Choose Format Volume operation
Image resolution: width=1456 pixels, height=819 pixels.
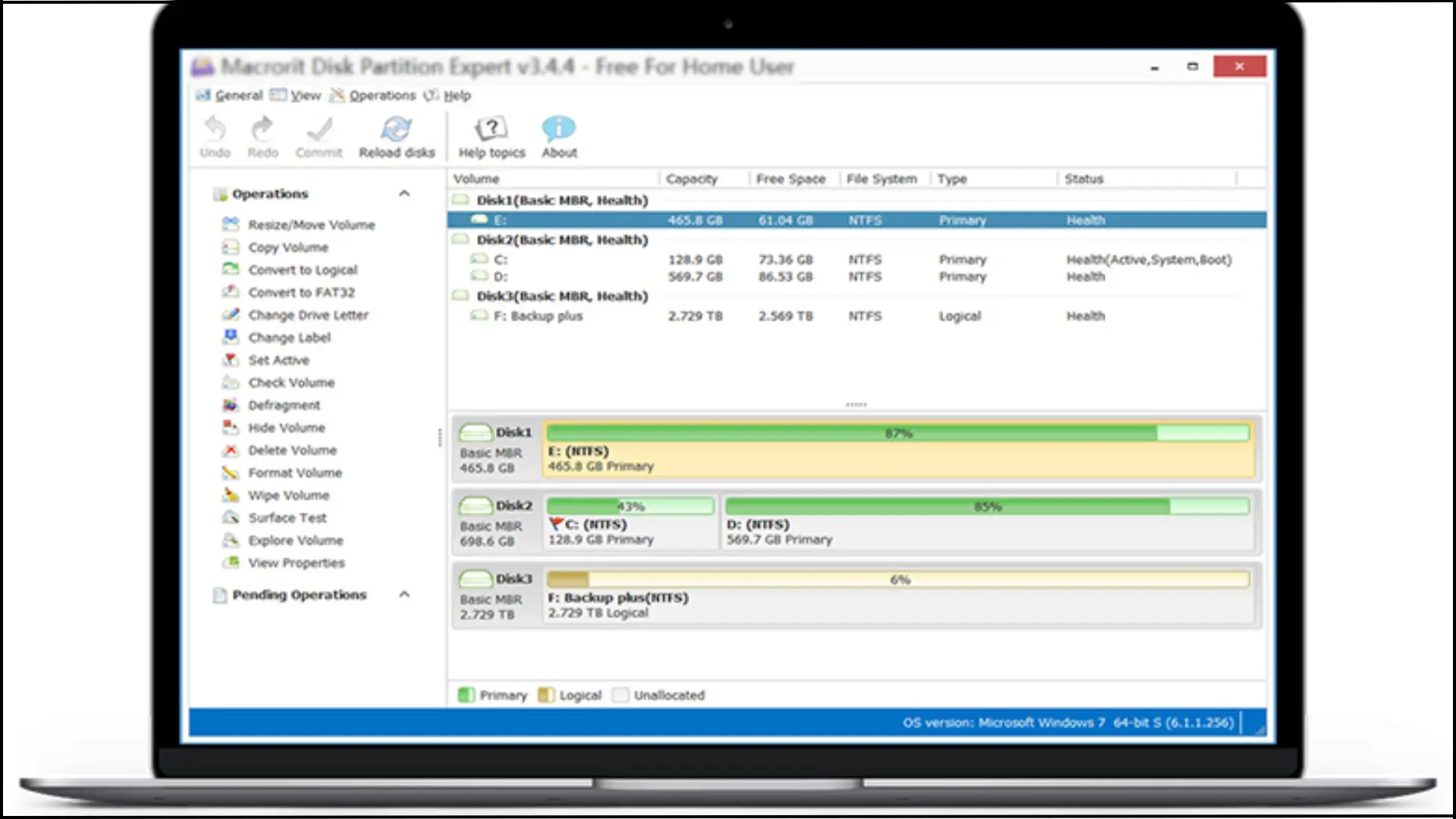tap(282, 472)
